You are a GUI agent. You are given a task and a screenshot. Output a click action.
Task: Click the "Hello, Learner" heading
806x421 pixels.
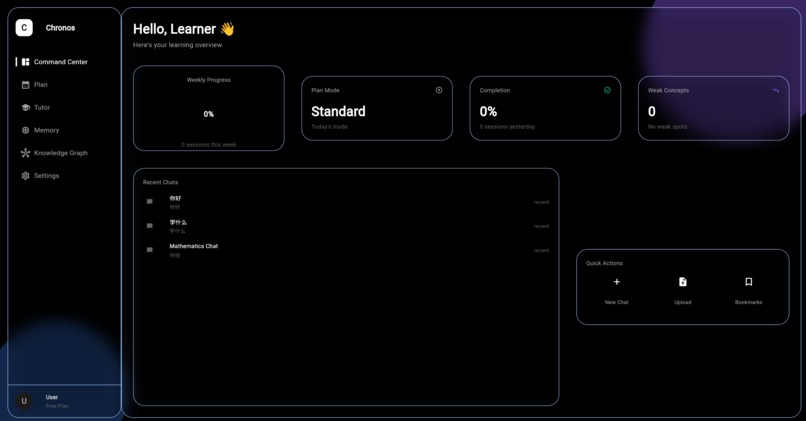click(x=174, y=29)
